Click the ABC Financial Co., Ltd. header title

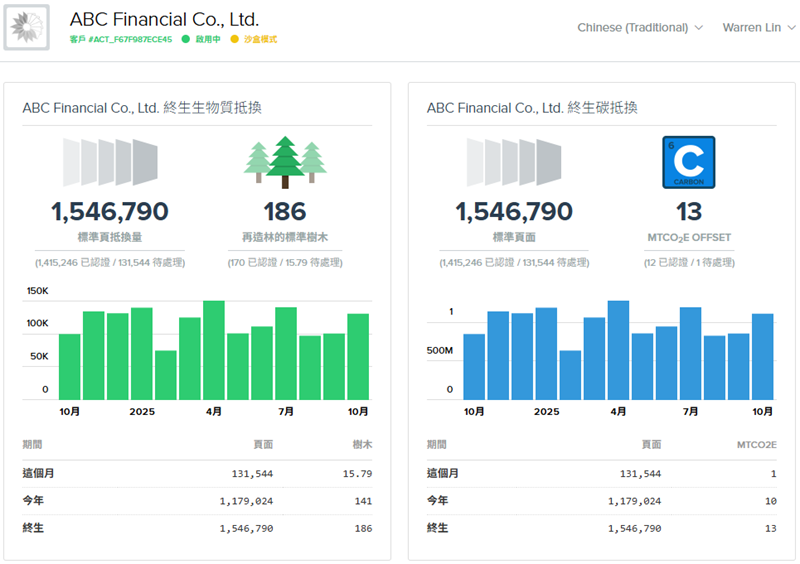(x=164, y=19)
